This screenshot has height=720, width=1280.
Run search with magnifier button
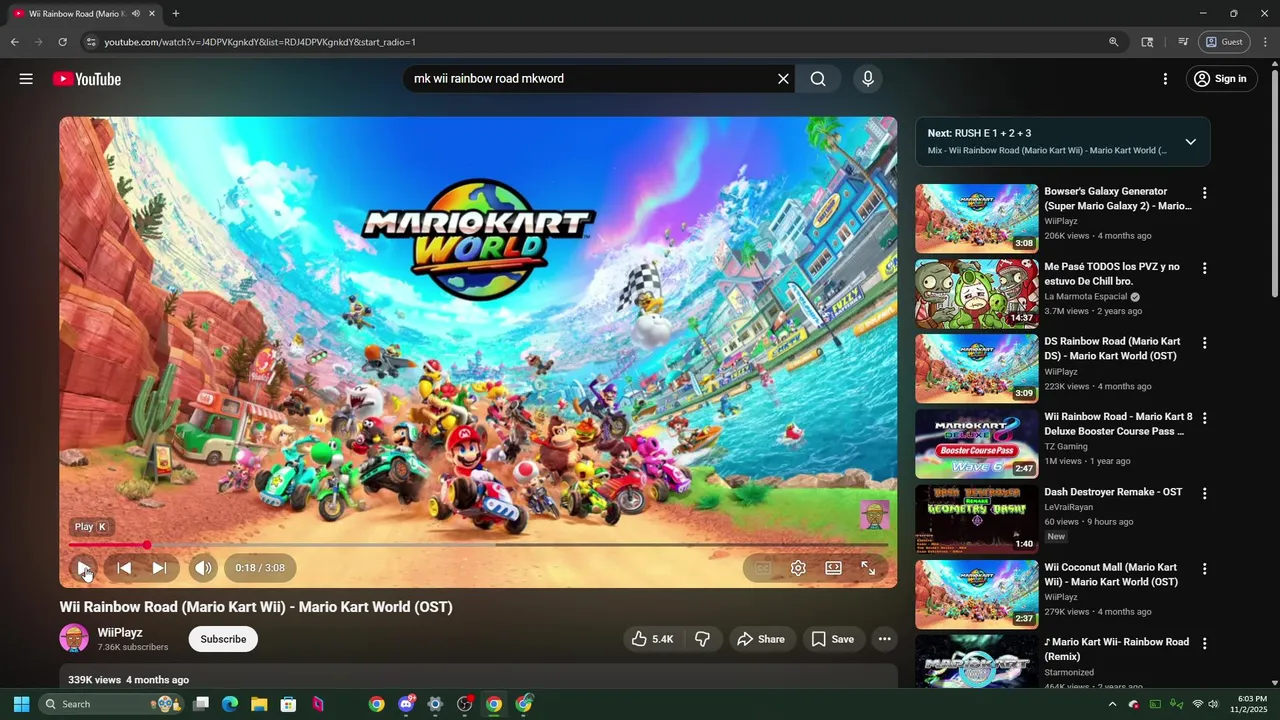tap(818, 79)
